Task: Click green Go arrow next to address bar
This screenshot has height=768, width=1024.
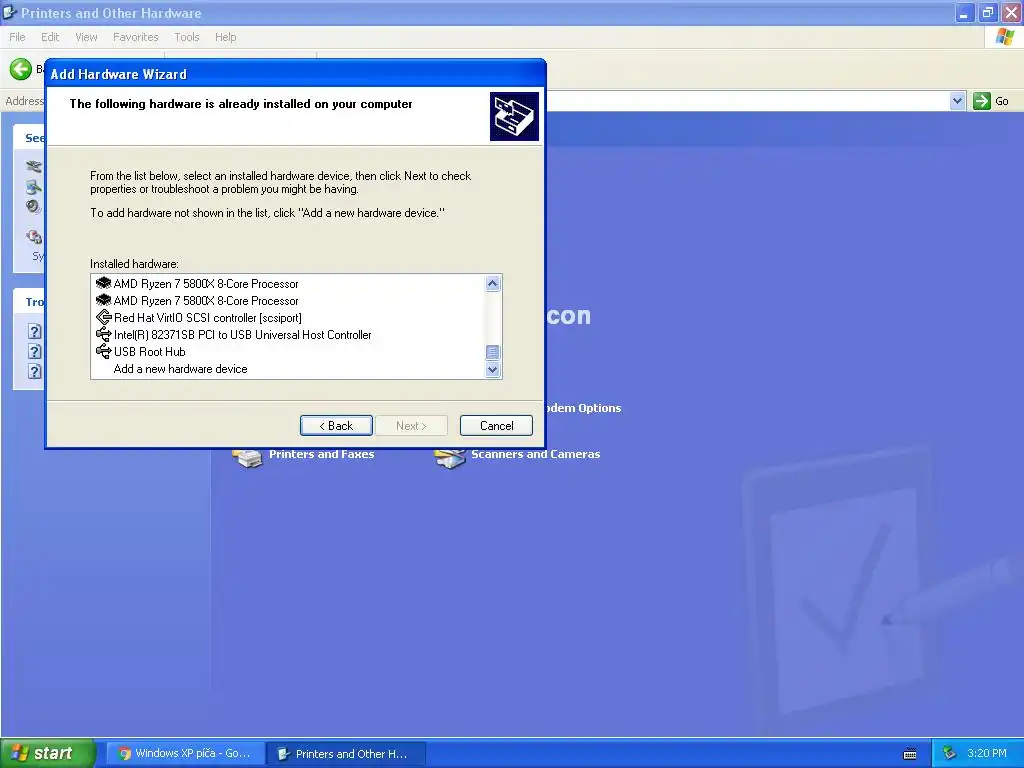Action: point(982,101)
